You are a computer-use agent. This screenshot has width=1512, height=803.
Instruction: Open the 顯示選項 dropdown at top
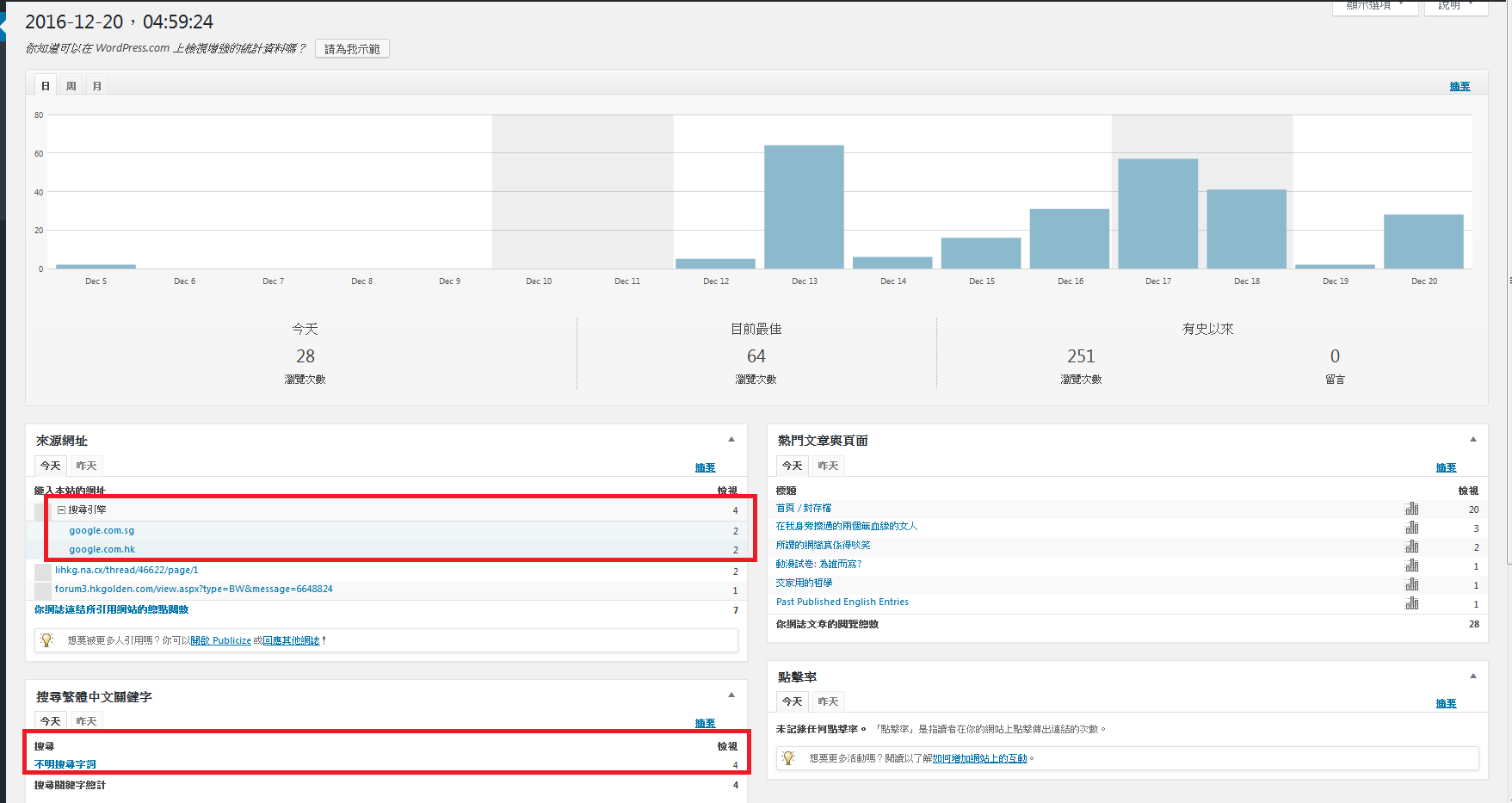pyautogui.click(x=1374, y=6)
